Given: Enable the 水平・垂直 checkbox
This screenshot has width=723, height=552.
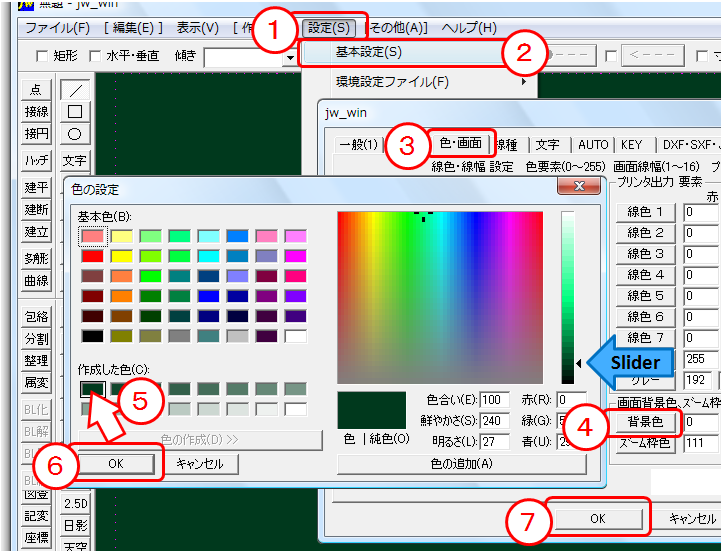Looking at the screenshot, I should pos(96,56).
